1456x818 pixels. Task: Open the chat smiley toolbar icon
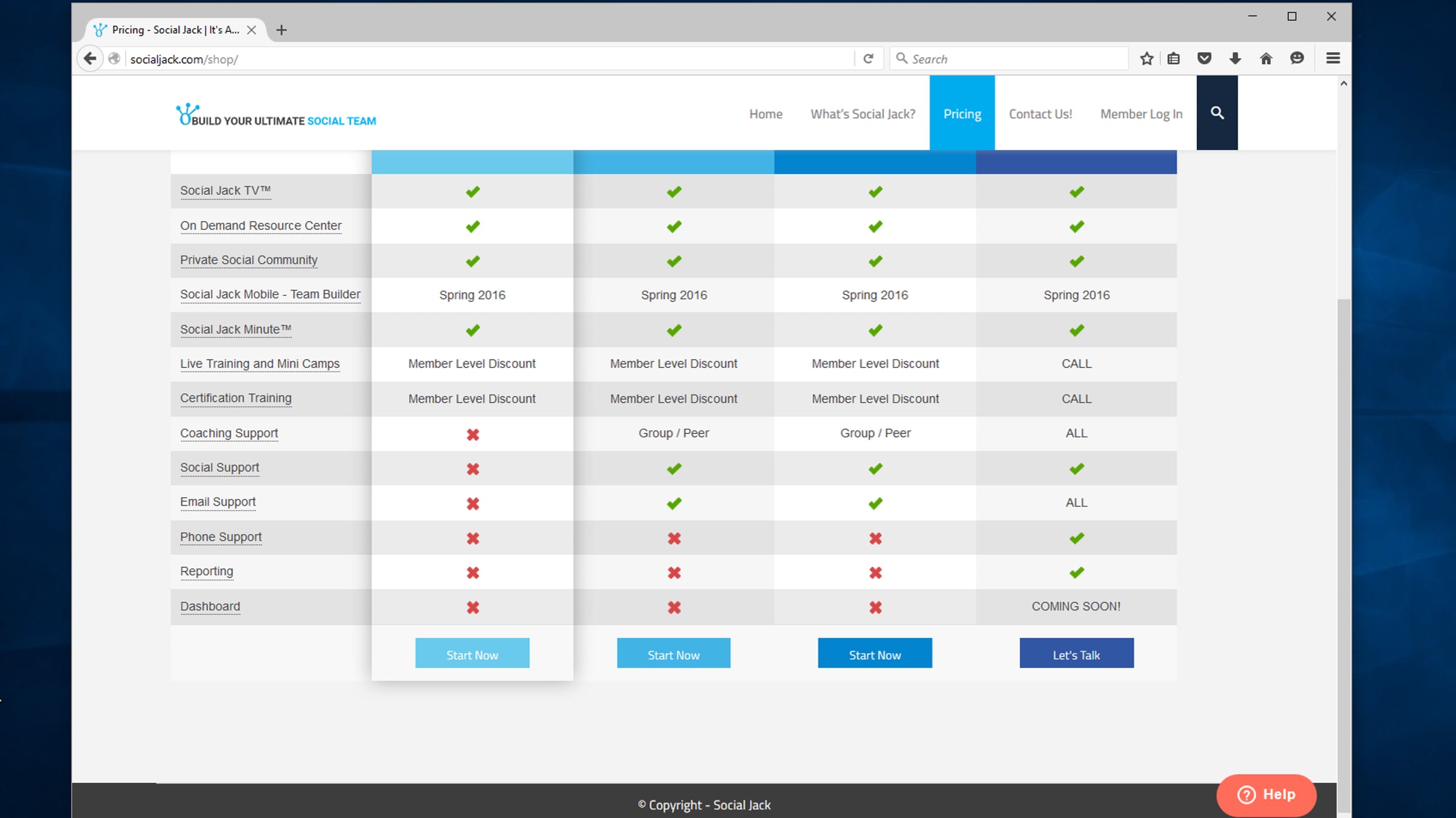tap(1297, 59)
